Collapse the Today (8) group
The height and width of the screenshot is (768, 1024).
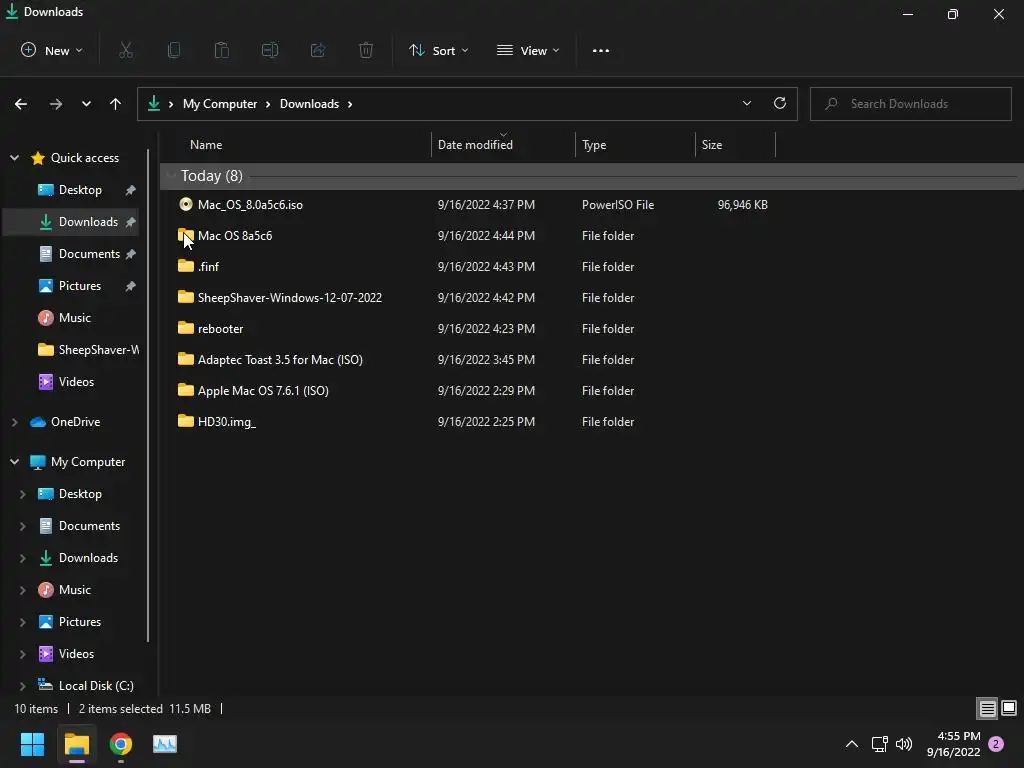point(171,176)
